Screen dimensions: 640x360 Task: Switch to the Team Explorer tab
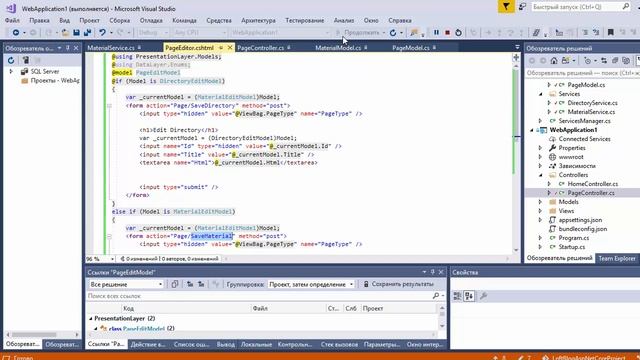point(617,258)
